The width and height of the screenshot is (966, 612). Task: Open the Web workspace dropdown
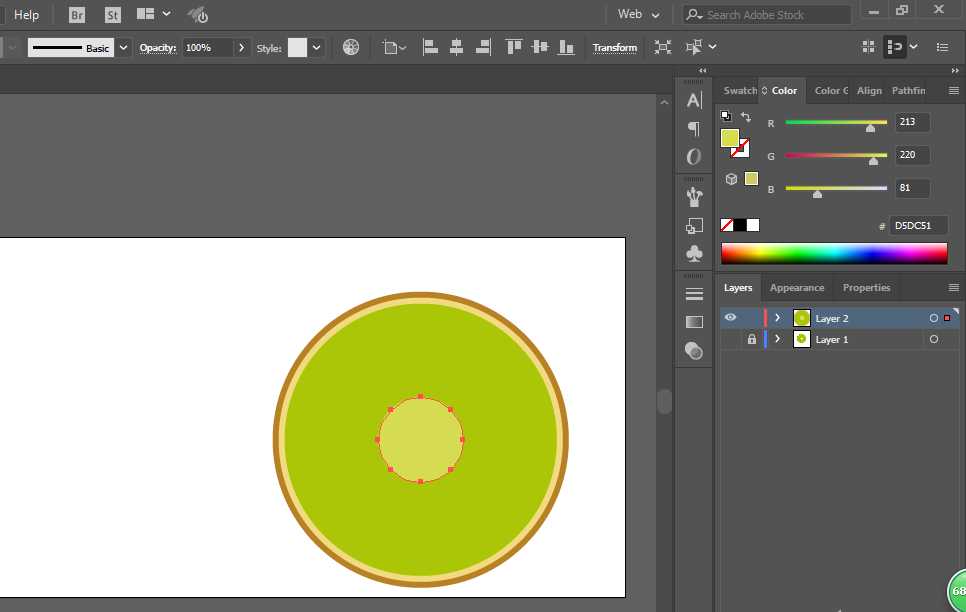click(639, 15)
